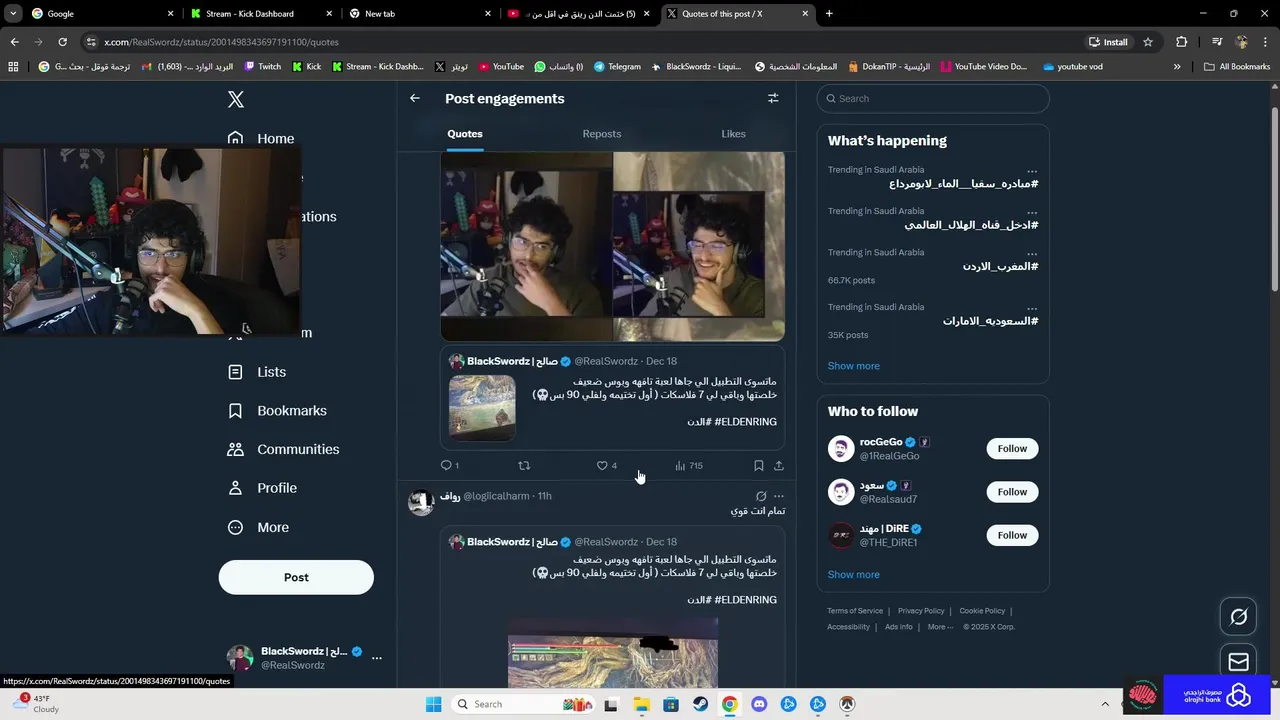Click Show more under Who to follow
The width and height of the screenshot is (1280, 720).
[854, 575]
